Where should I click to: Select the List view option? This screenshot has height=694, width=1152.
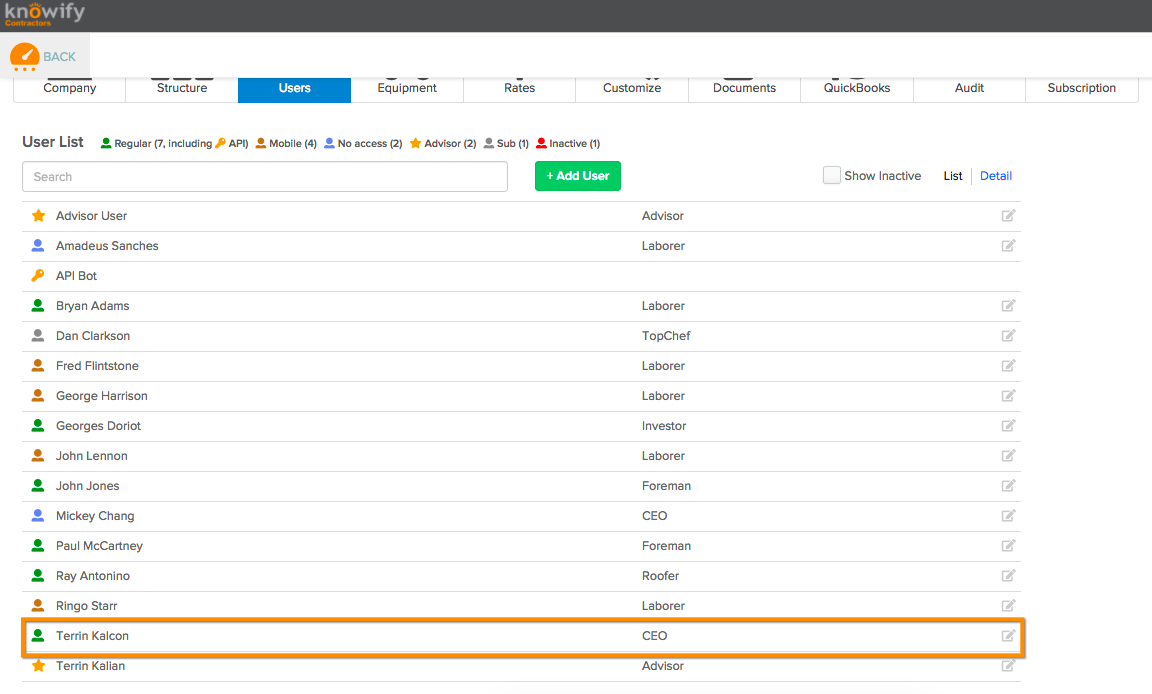(x=953, y=176)
